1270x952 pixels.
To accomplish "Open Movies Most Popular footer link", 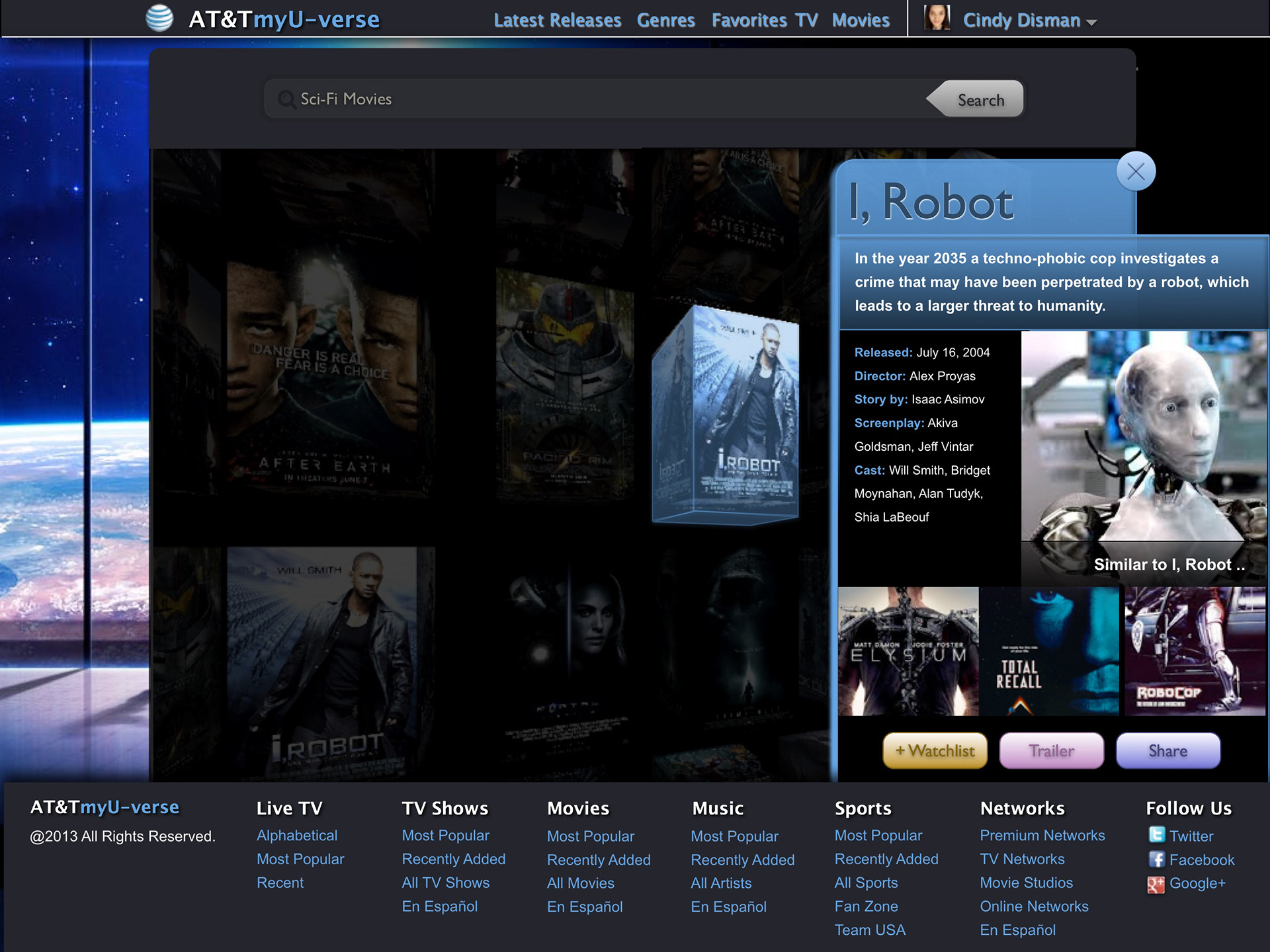I will coord(591,836).
